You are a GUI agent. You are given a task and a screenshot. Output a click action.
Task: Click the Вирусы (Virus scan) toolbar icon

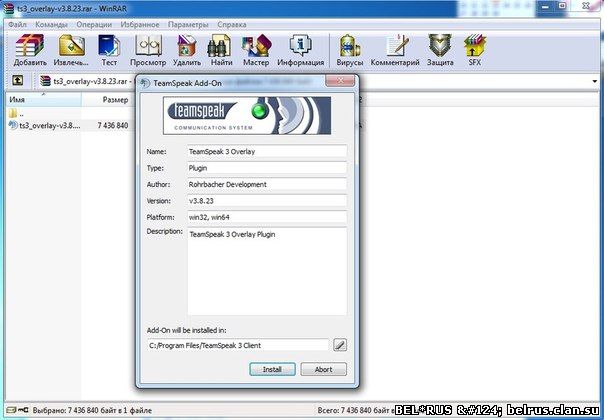click(x=350, y=50)
